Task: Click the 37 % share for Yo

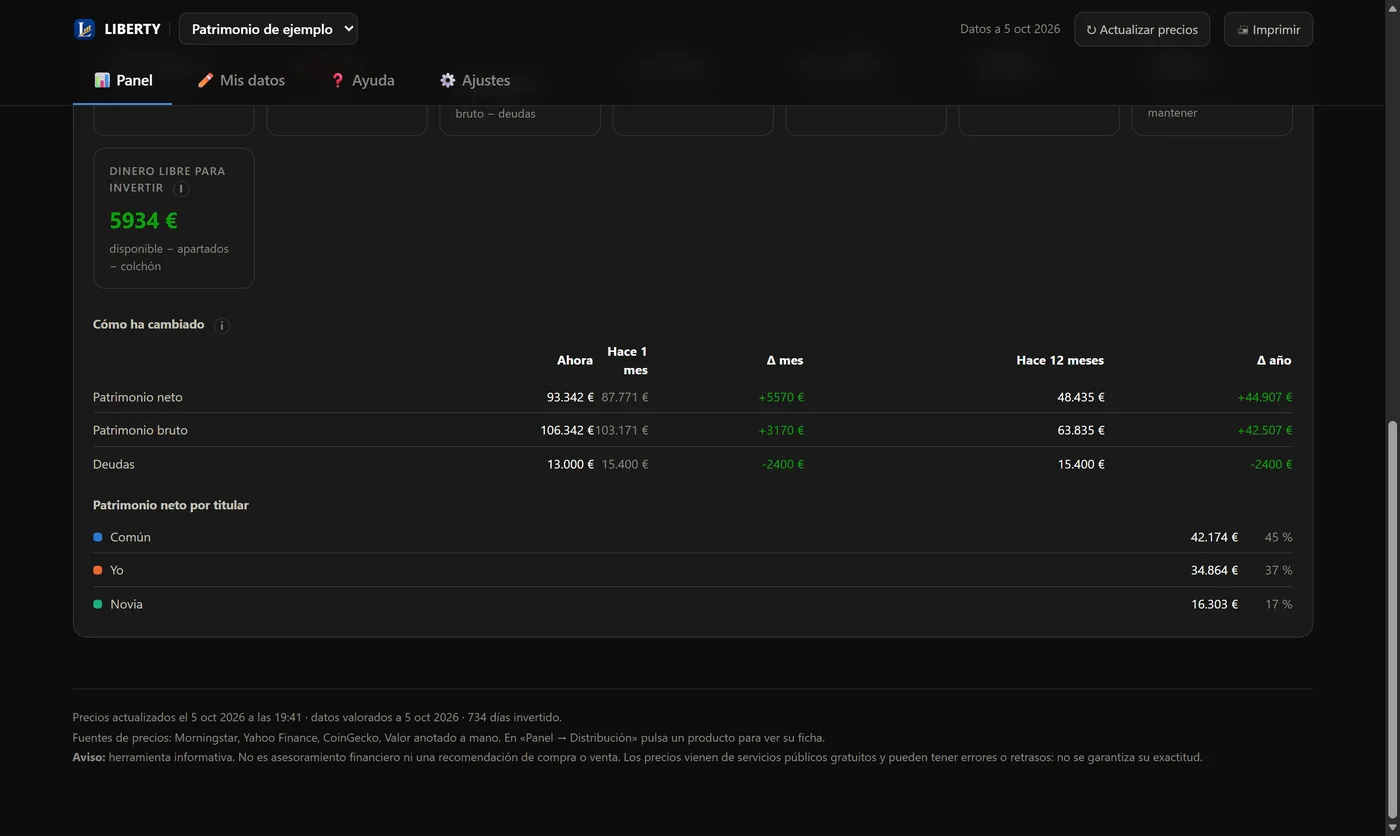Action: [x=1279, y=570]
